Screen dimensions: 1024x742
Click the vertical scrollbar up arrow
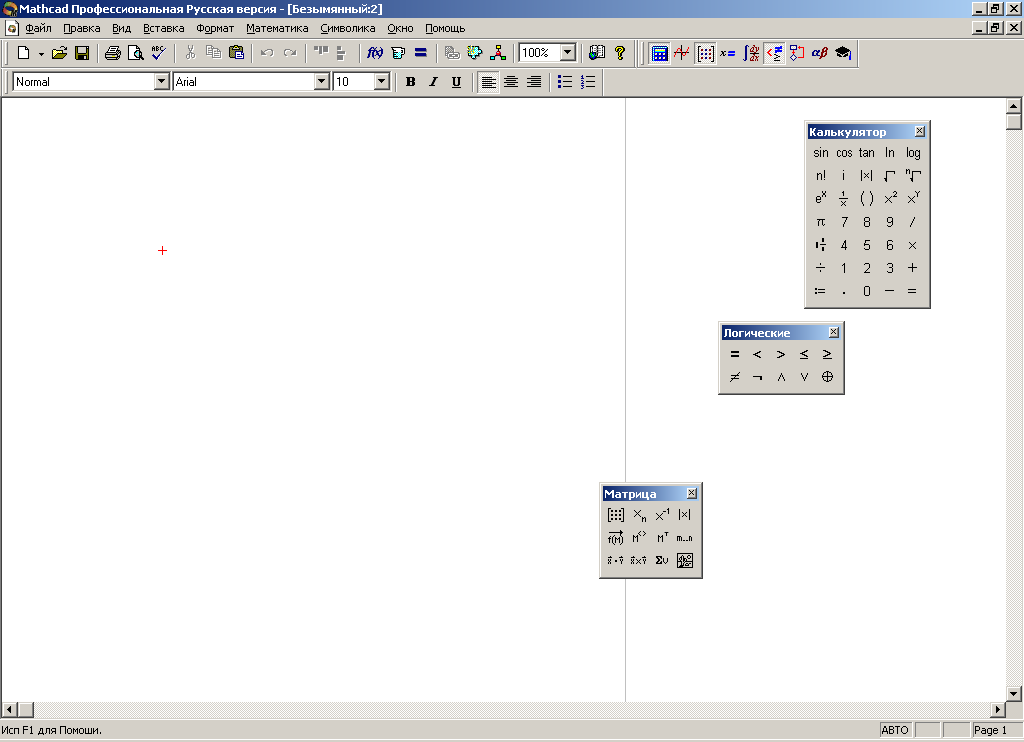tap(1014, 106)
